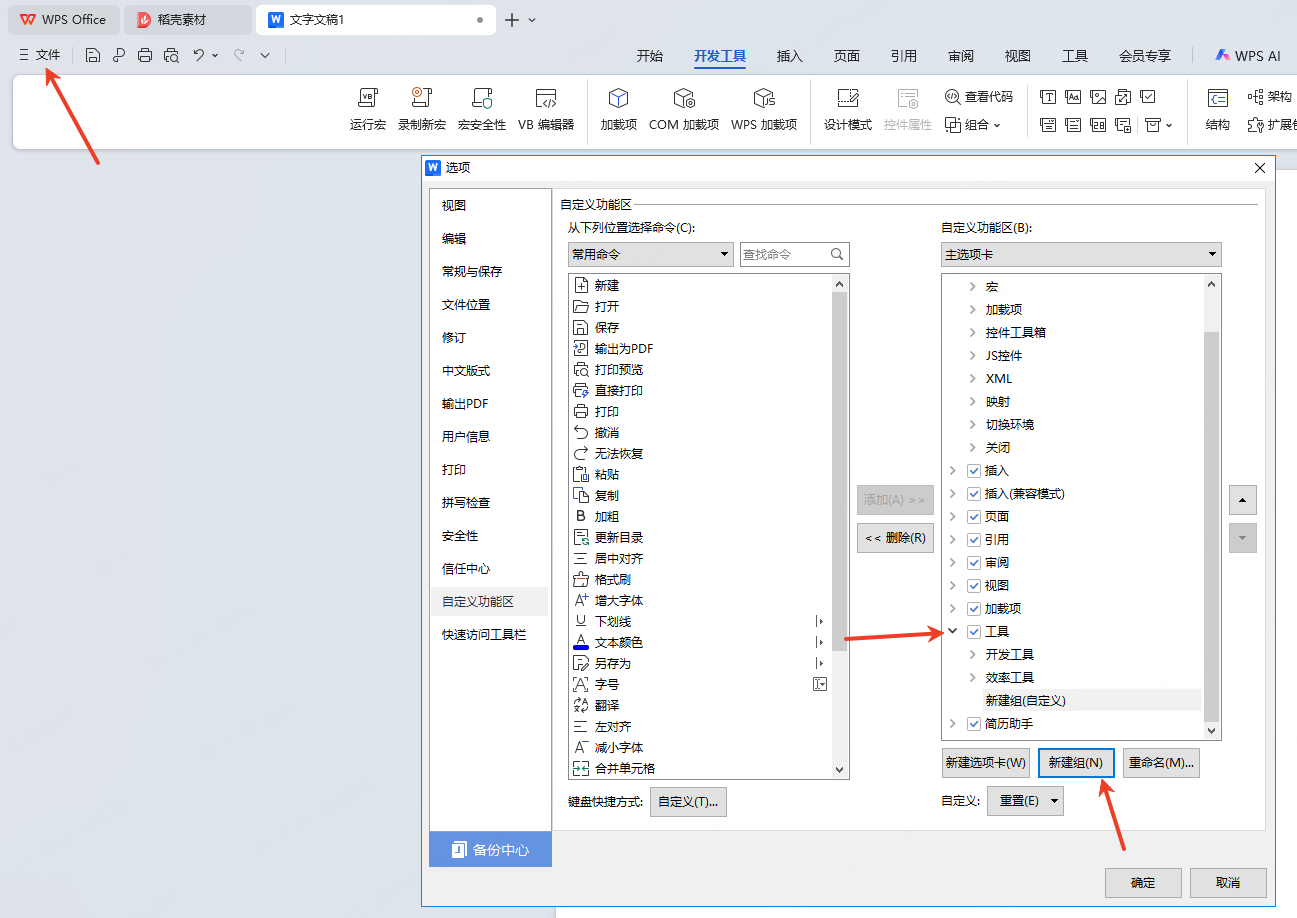Open 备份中心 at dialog bottom left
Viewport: 1297px width, 918px height.
click(x=490, y=849)
